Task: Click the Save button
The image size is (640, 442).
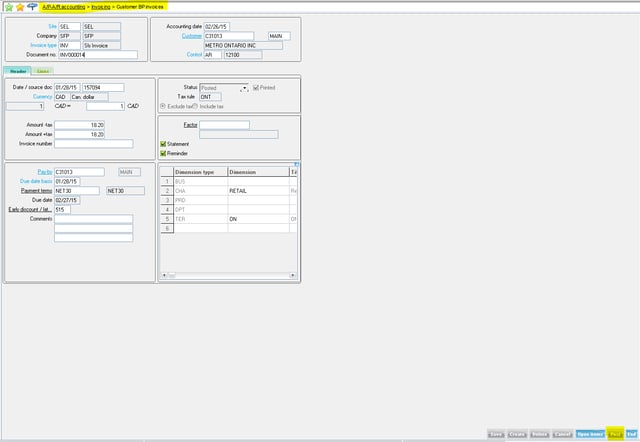Action: [x=494, y=435]
